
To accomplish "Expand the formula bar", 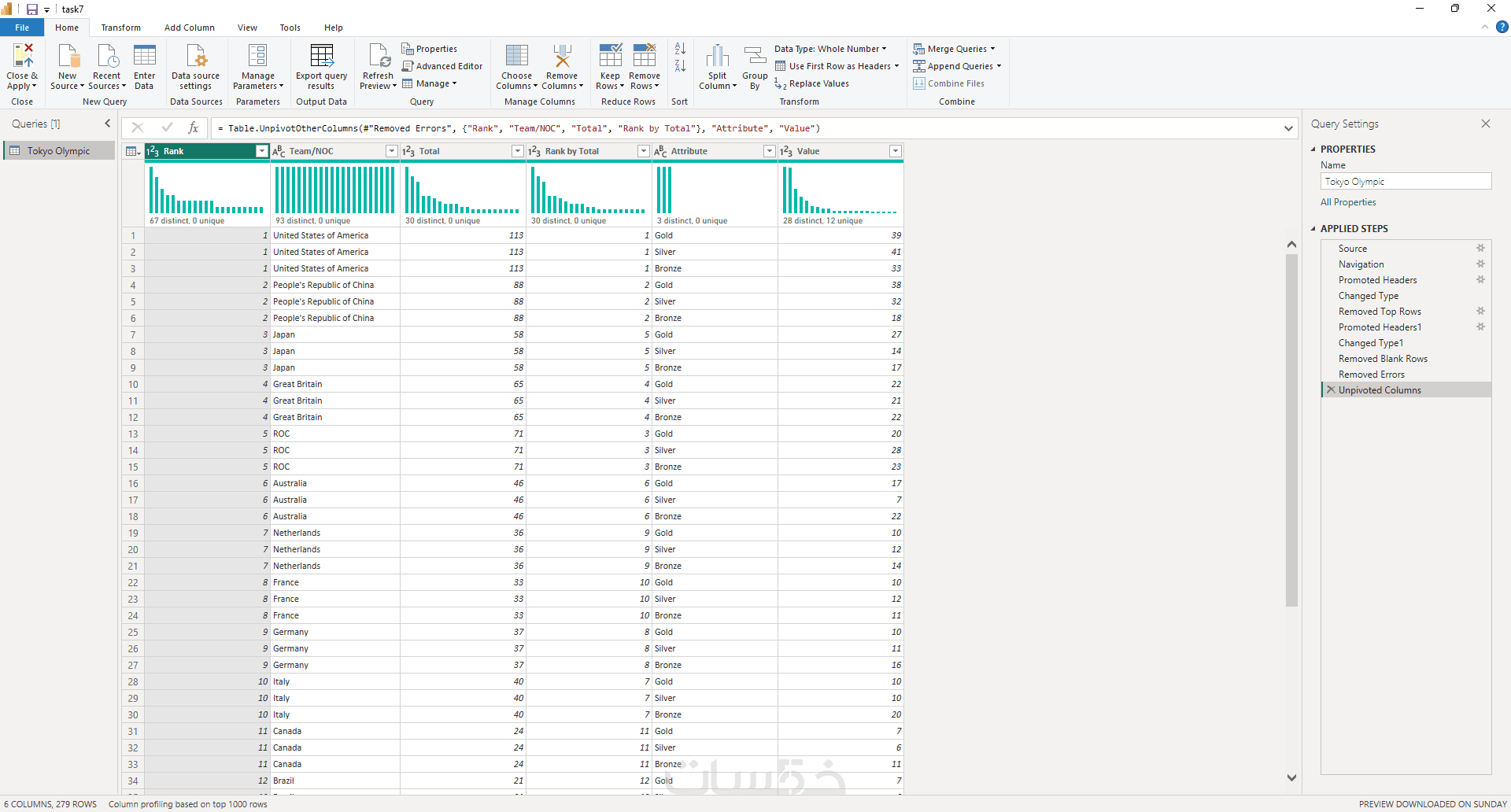I will [x=1288, y=128].
